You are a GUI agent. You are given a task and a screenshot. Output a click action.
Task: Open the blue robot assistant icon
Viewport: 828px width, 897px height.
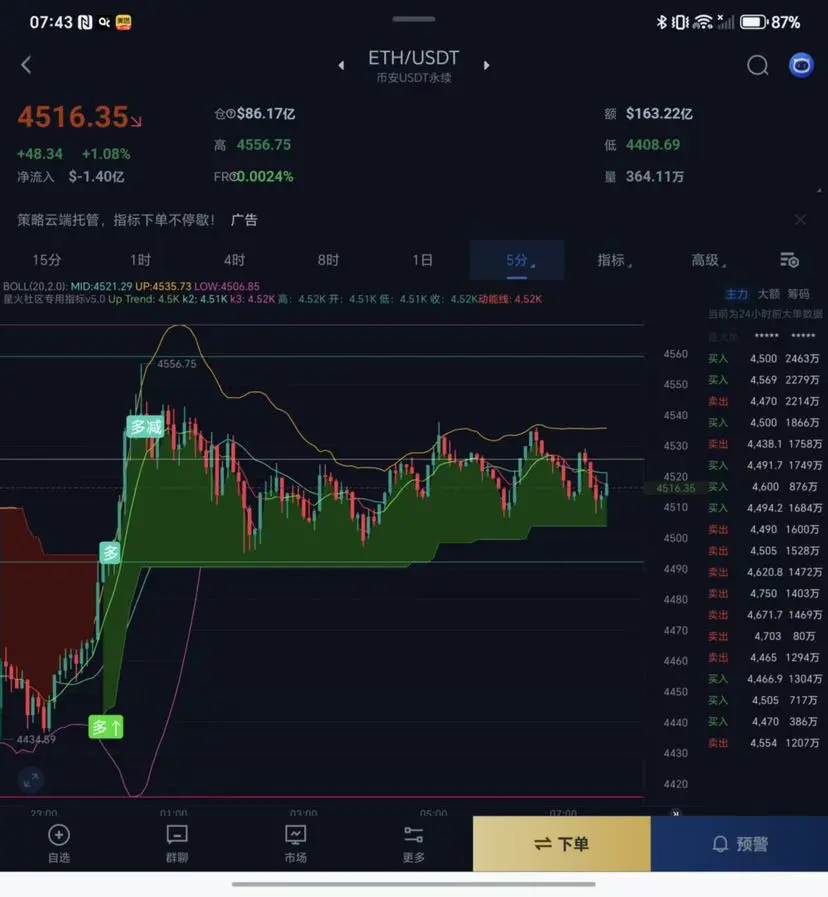click(x=801, y=65)
